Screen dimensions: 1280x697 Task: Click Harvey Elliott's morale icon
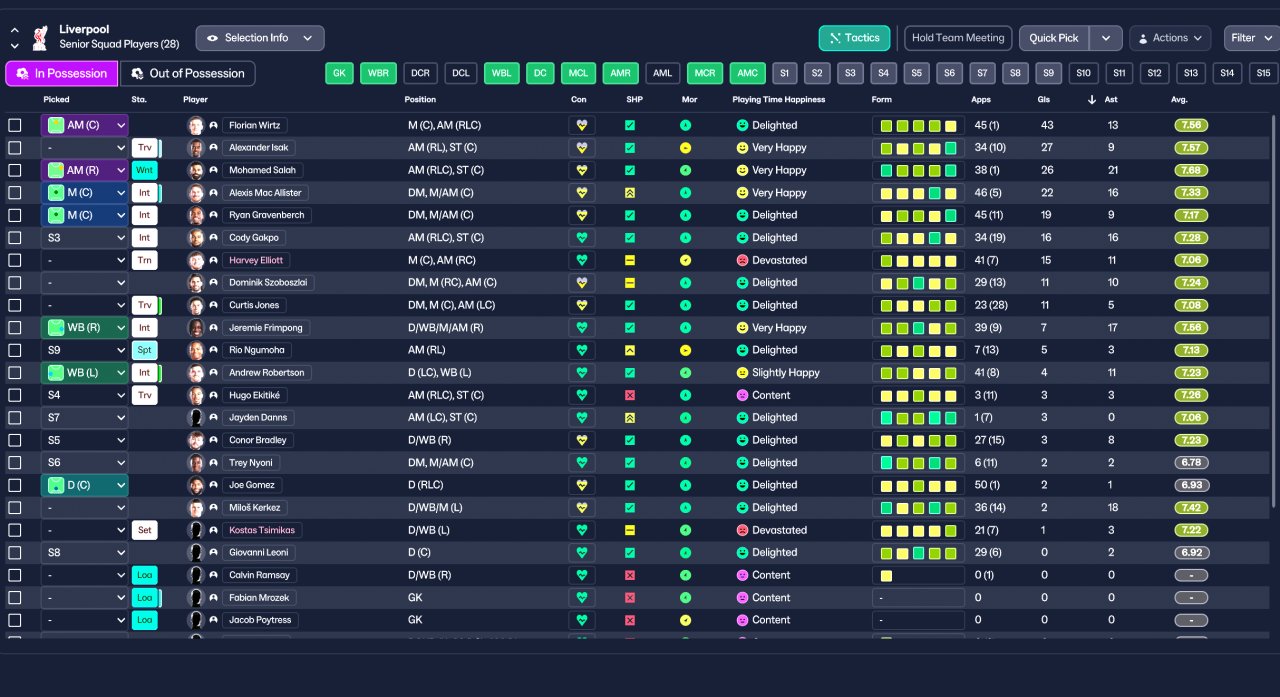[685, 261]
